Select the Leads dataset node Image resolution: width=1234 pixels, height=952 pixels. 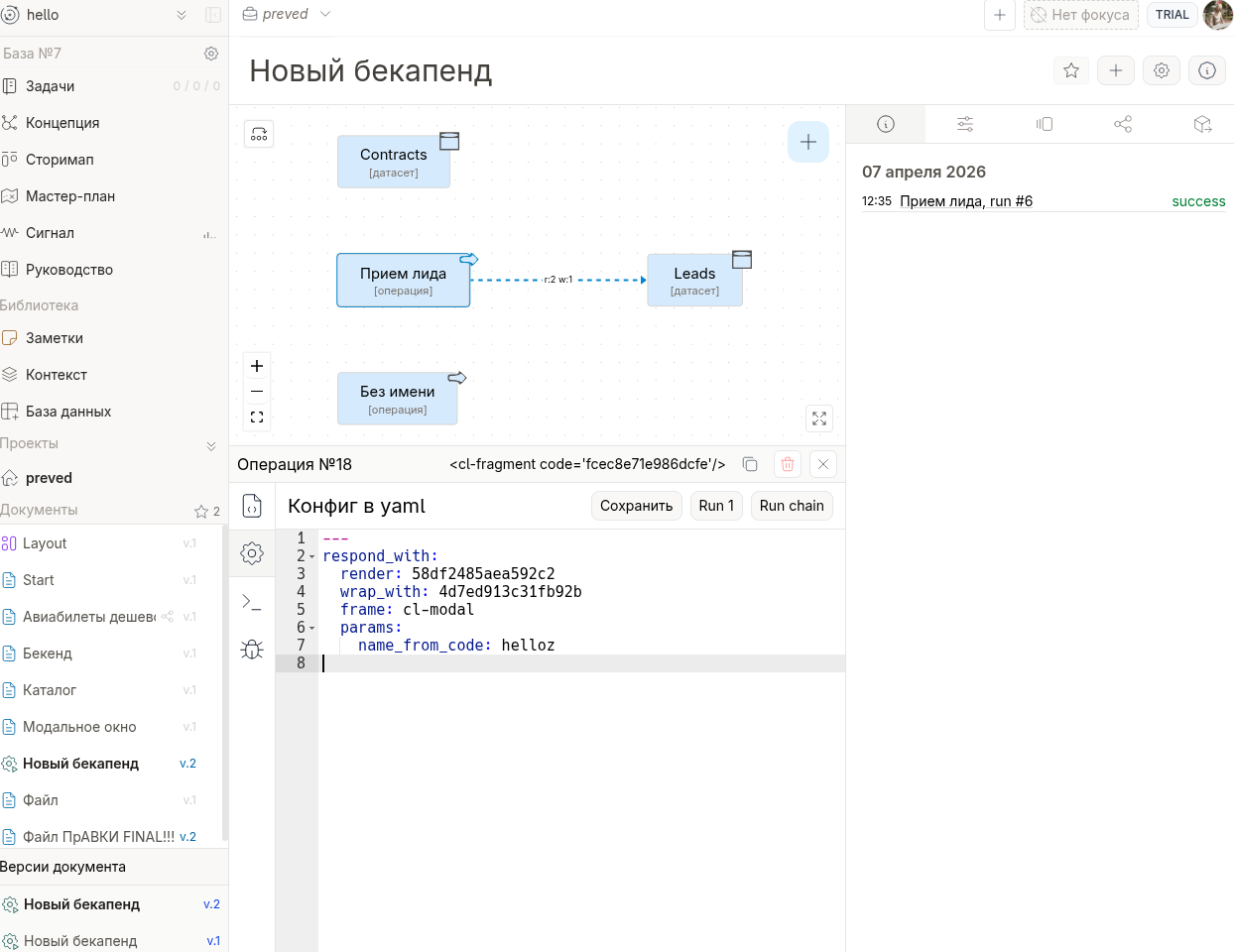pos(694,280)
